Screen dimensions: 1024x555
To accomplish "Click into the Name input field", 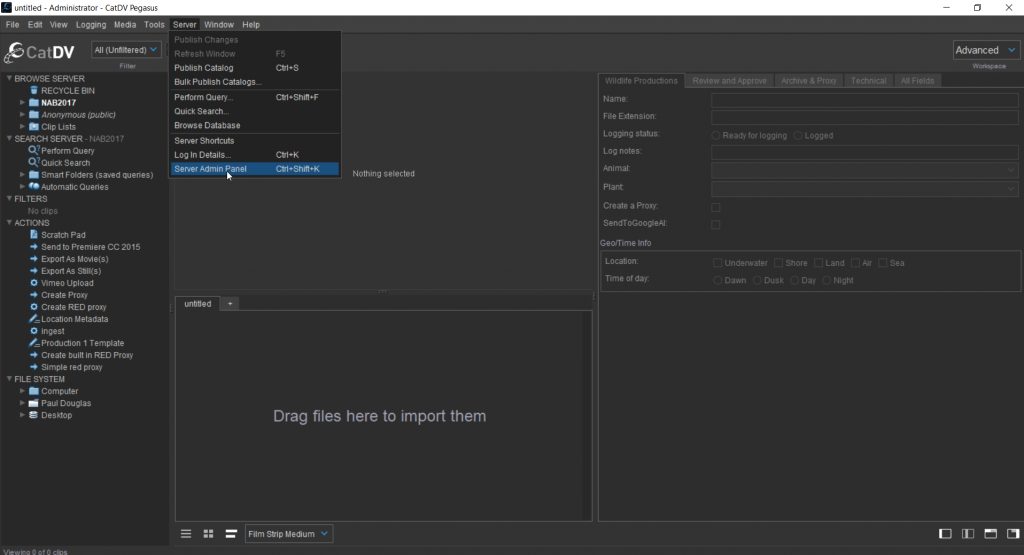I will tap(864, 100).
